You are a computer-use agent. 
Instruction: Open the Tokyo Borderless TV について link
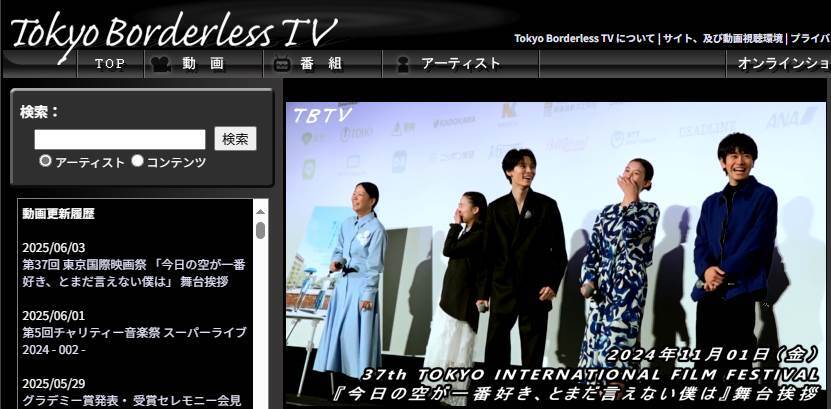[584, 39]
